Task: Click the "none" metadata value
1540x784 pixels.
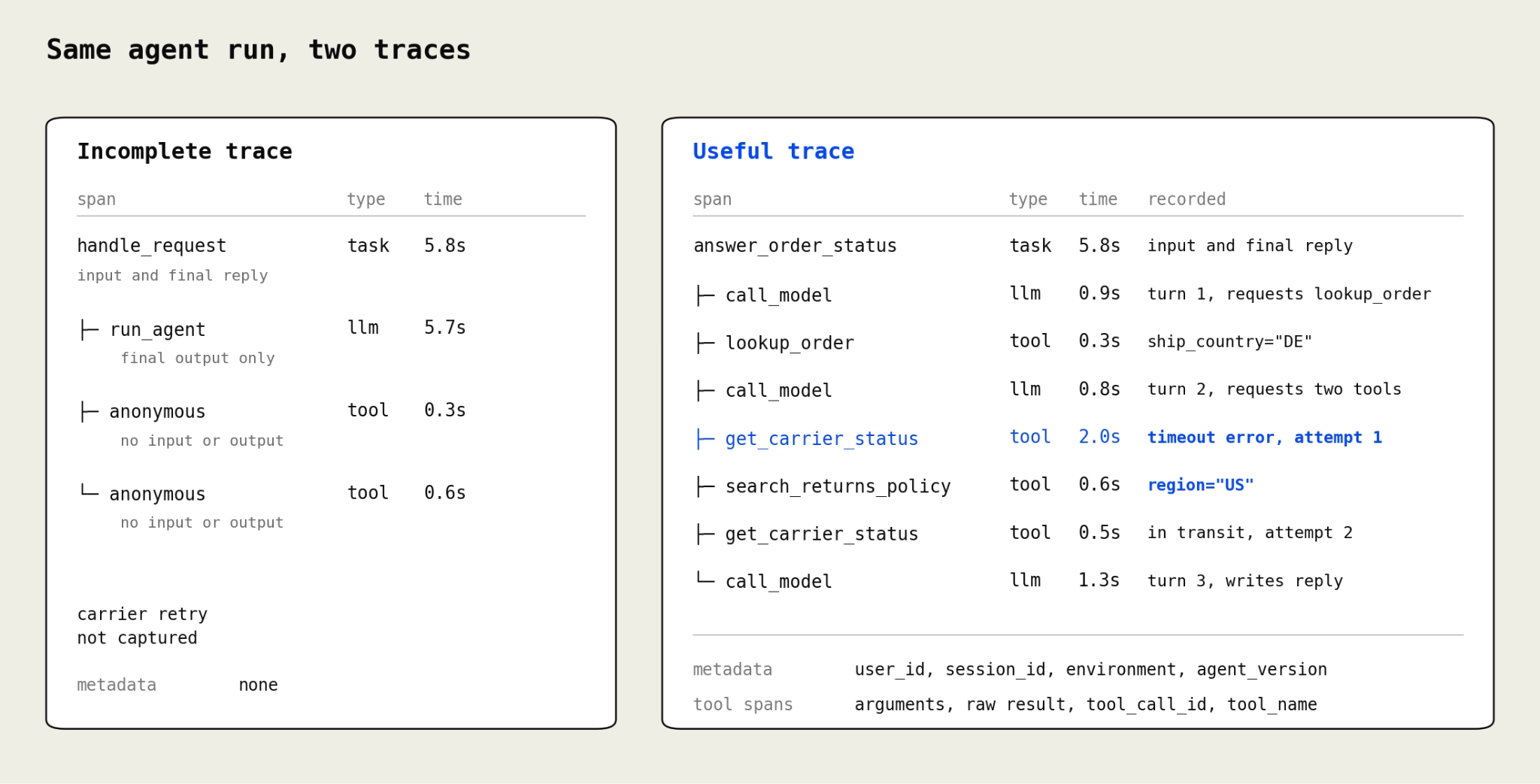Action: click(258, 685)
